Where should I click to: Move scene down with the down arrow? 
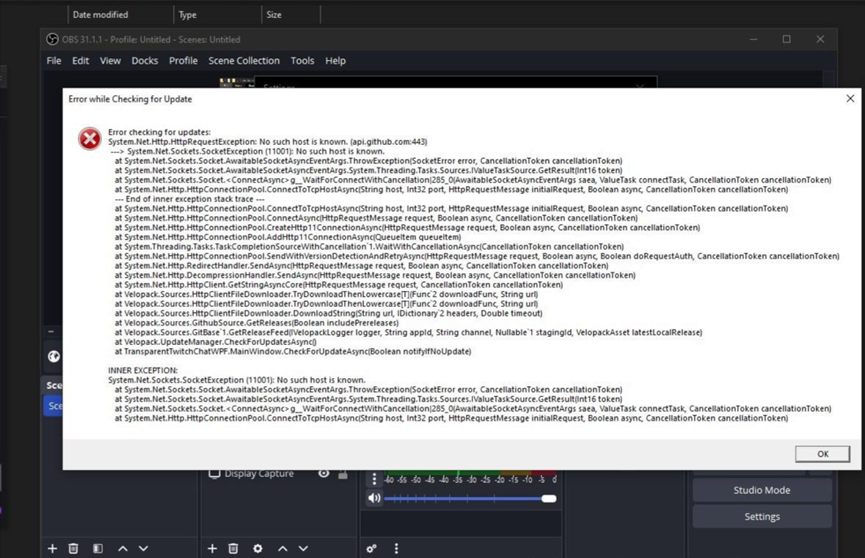pos(143,549)
